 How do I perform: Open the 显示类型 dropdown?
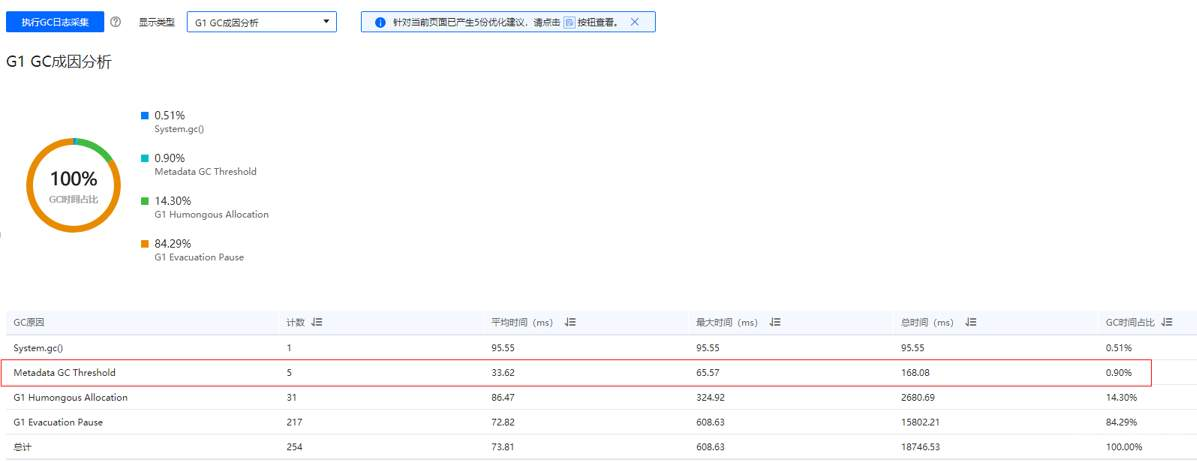tap(262, 22)
